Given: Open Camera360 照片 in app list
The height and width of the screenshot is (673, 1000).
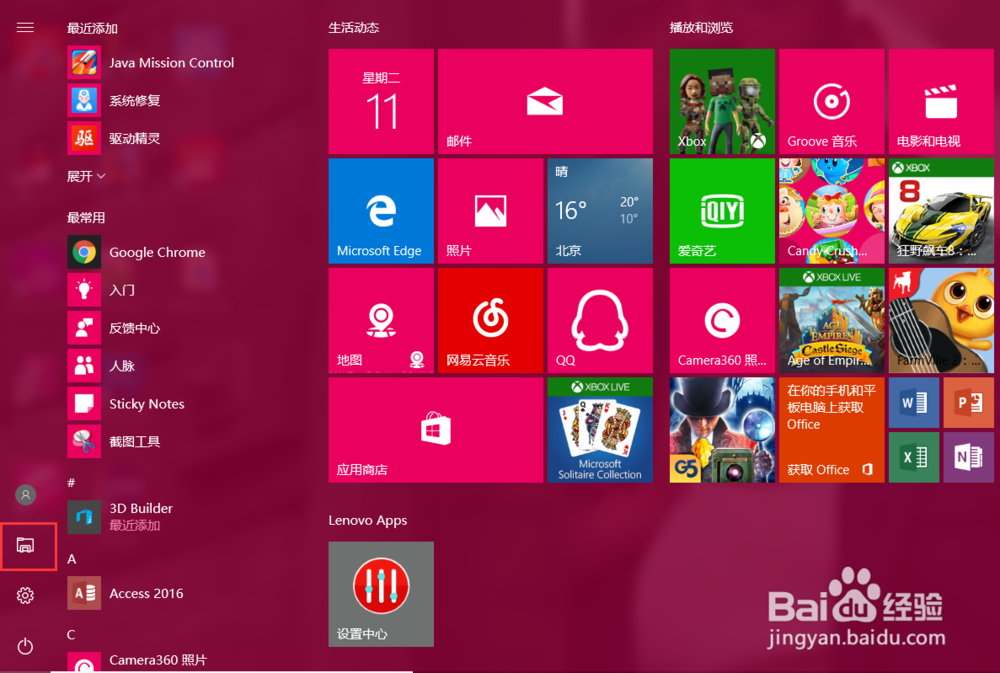Looking at the screenshot, I should pos(138,661).
